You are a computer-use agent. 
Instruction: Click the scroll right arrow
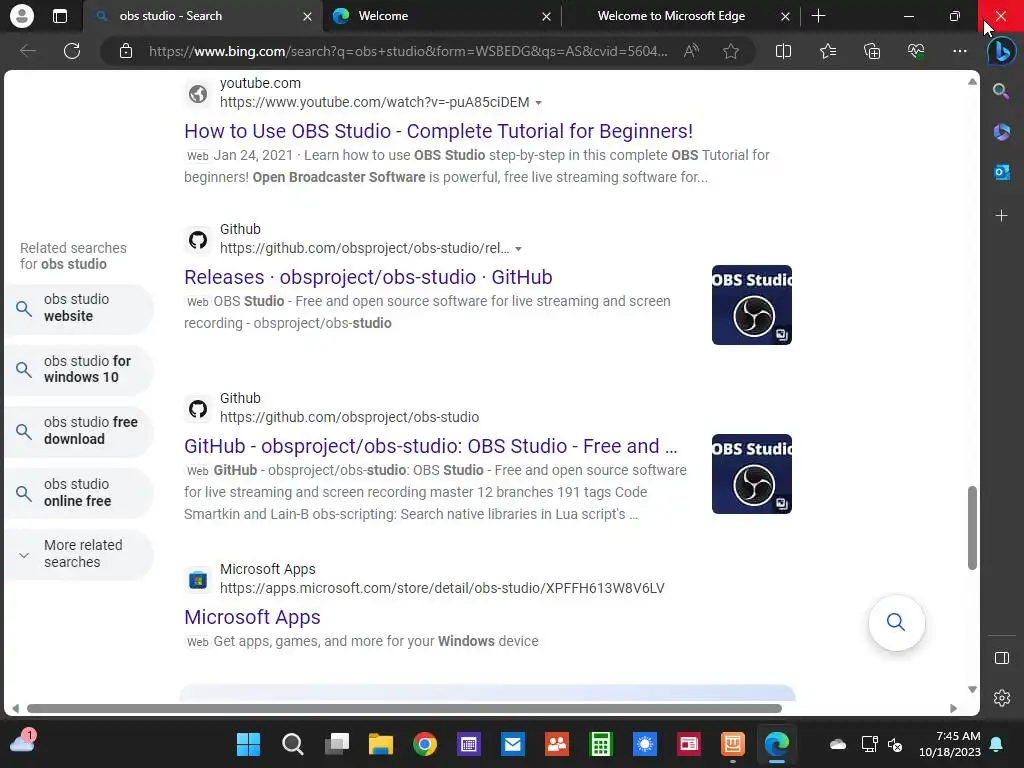click(x=953, y=708)
